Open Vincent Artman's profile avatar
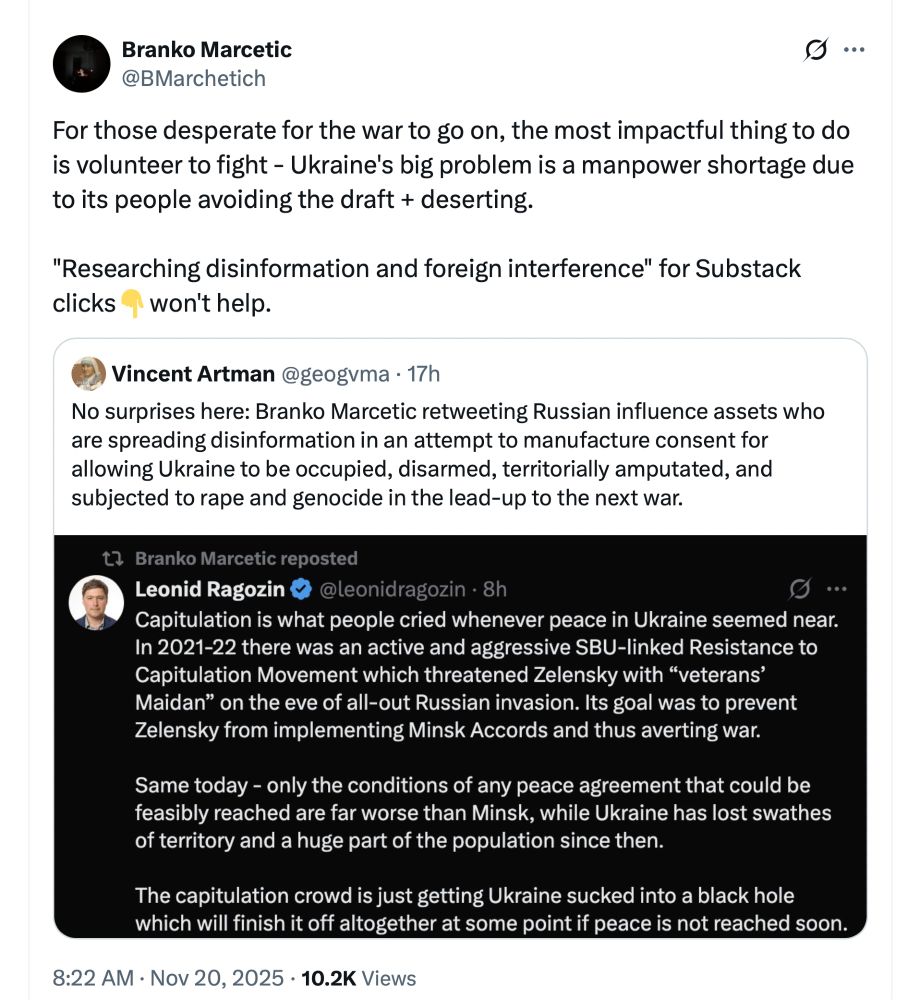Image resolution: width=907 pixels, height=1000 pixels. (89, 373)
